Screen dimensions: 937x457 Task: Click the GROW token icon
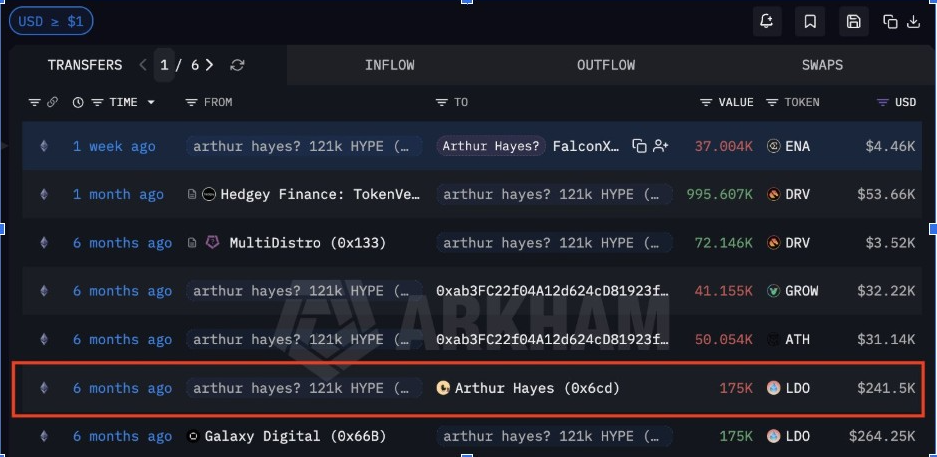point(773,291)
